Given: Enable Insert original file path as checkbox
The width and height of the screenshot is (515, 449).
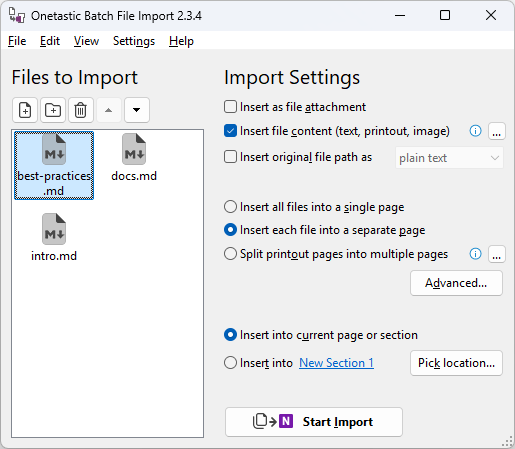Looking at the screenshot, I should coord(230,157).
